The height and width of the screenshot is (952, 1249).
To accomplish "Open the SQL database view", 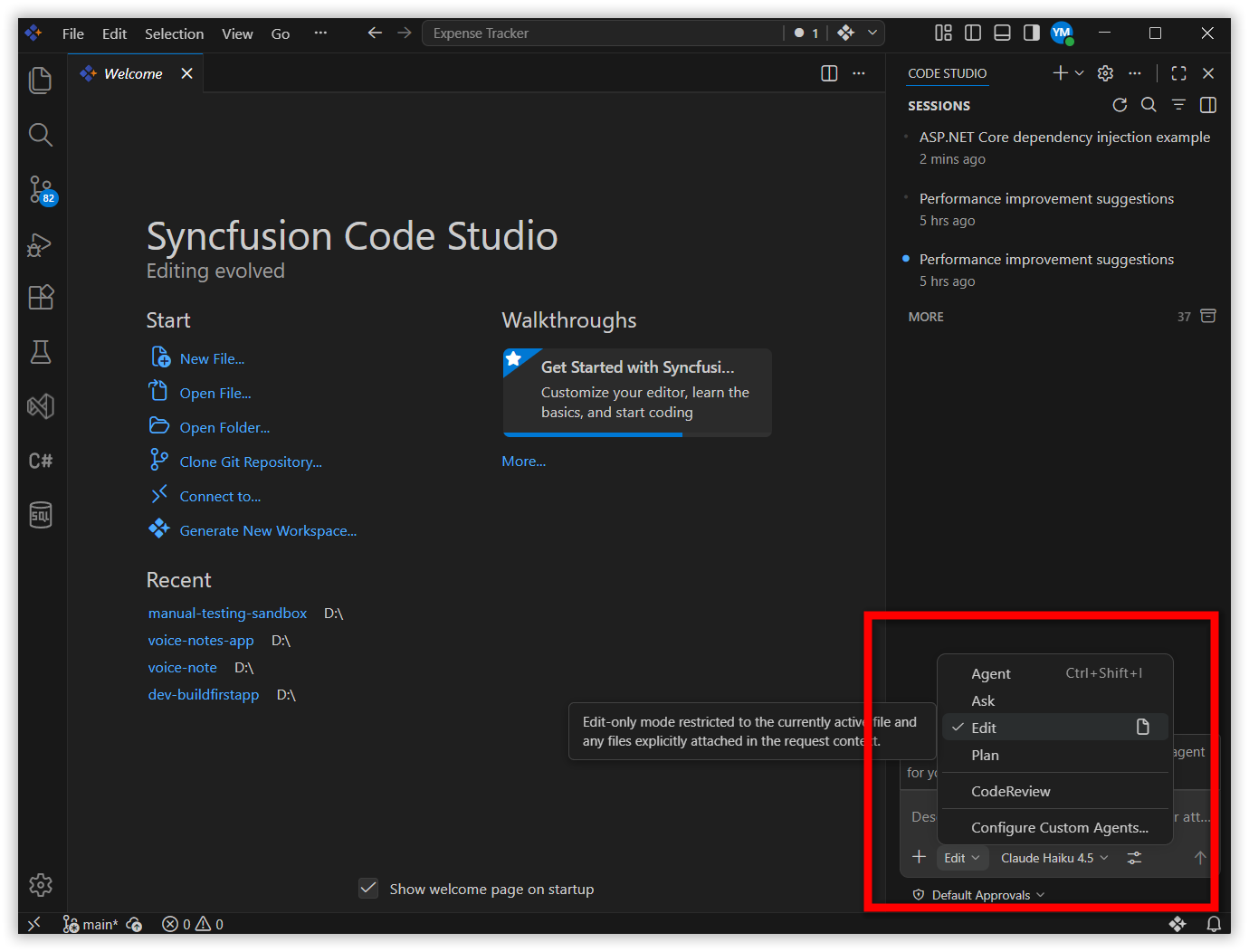I will coord(41,515).
